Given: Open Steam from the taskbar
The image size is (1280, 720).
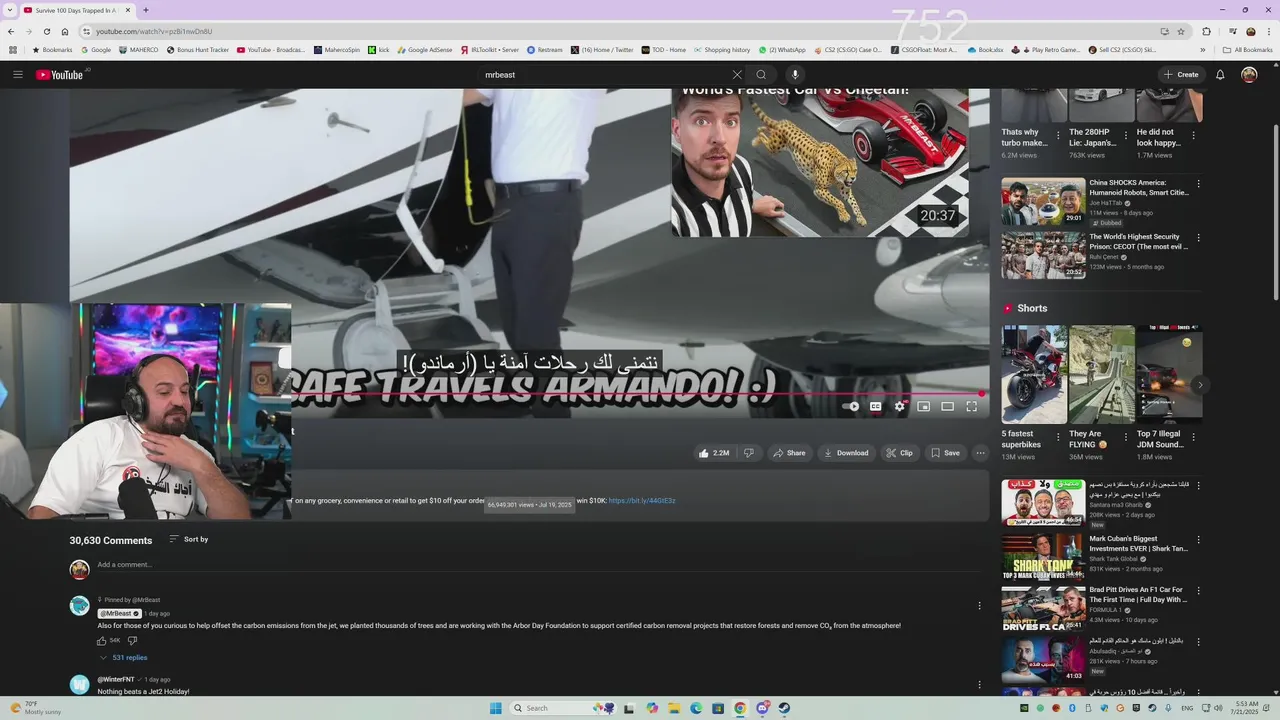Looking at the screenshot, I should tap(784, 708).
